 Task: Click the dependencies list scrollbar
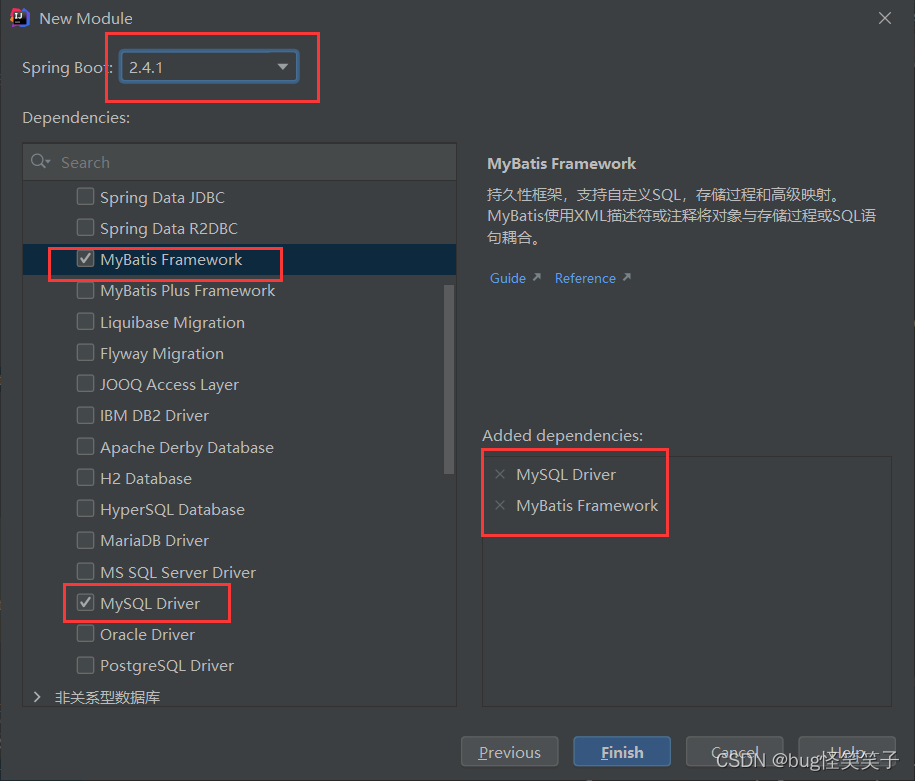tap(449, 379)
